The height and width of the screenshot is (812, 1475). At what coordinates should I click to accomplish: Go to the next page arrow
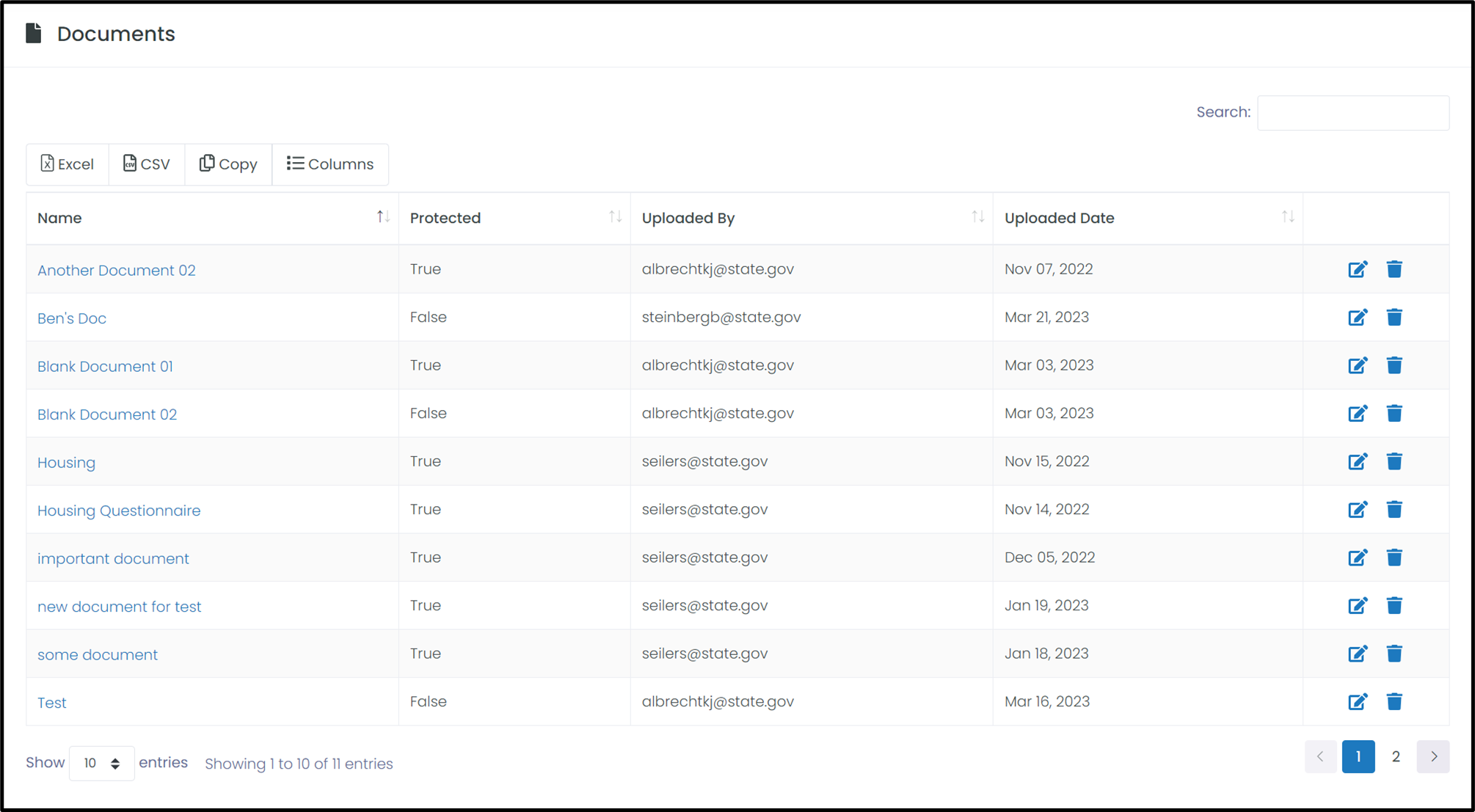click(x=1433, y=756)
